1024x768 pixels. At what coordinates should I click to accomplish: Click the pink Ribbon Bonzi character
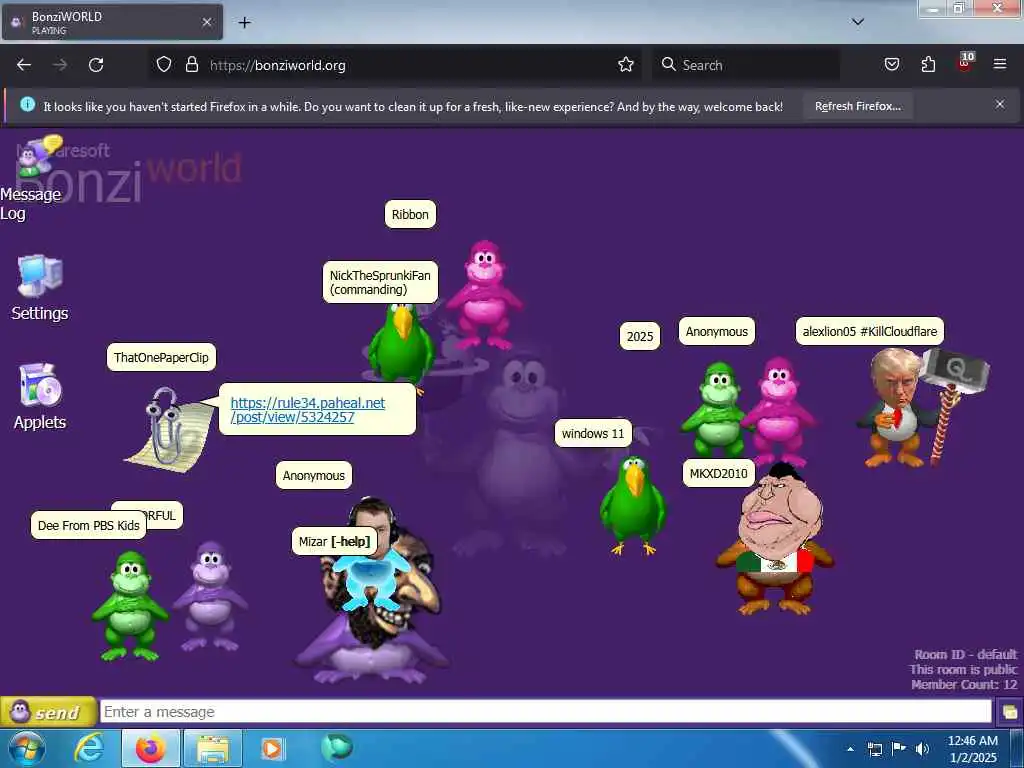coord(484,295)
